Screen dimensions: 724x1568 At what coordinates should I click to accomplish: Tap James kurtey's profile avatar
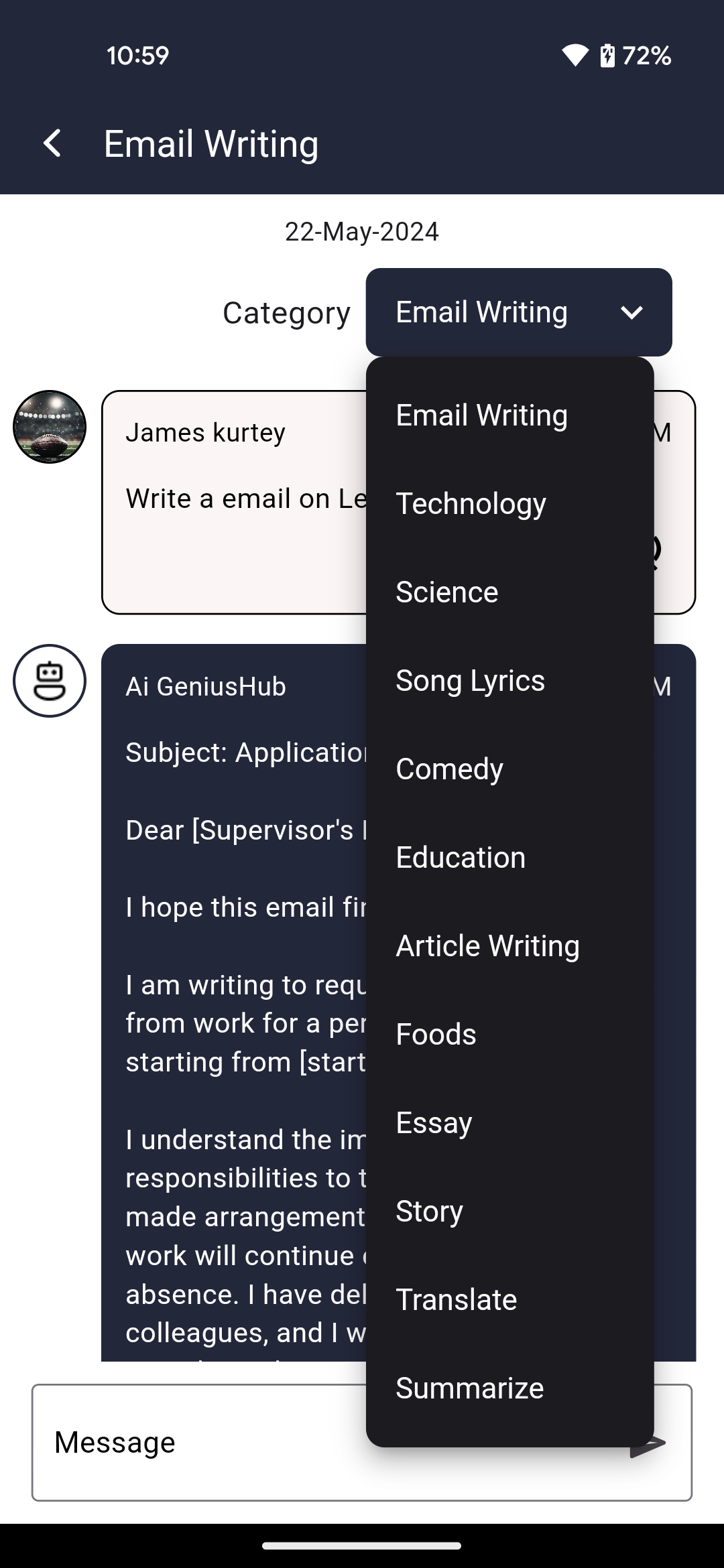(50, 427)
